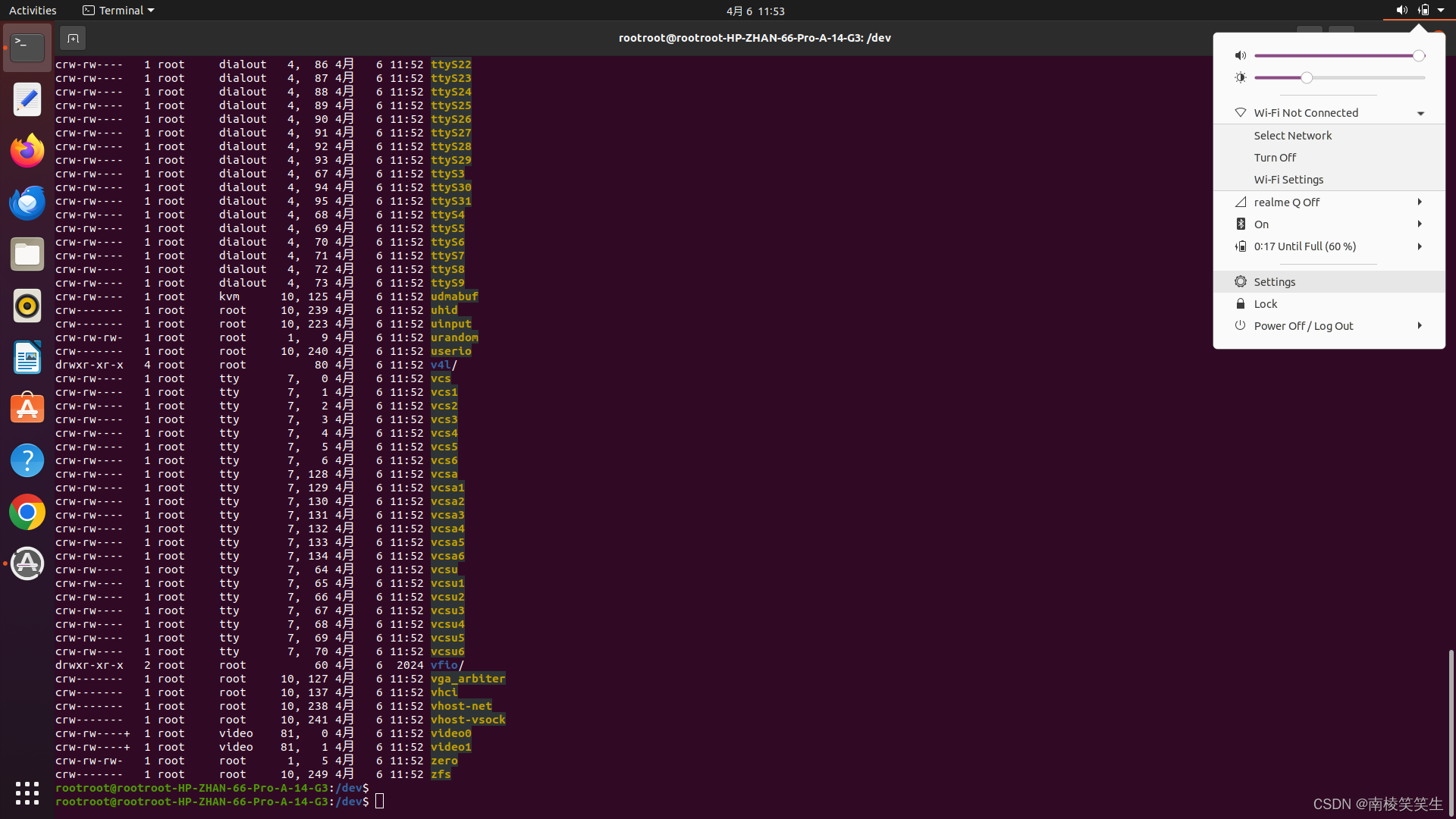
Task: Open the Files manager in dock
Action: [27, 254]
